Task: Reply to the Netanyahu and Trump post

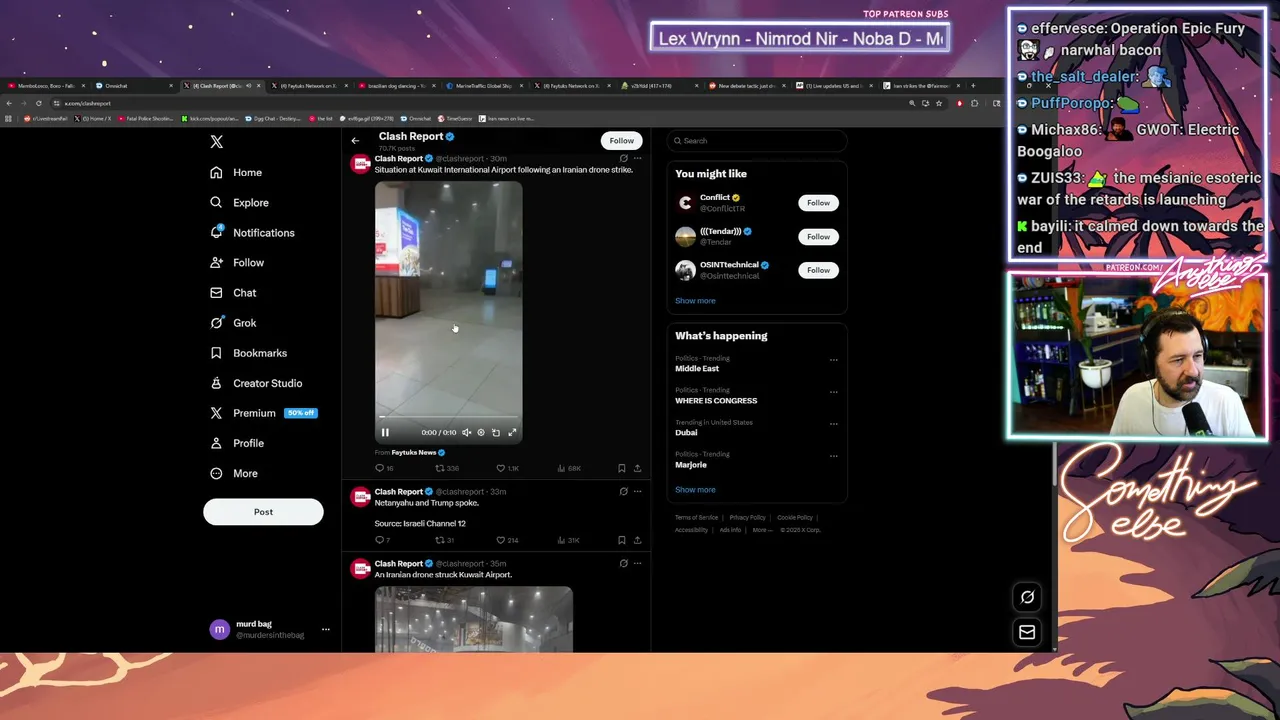Action: point(381,540)
